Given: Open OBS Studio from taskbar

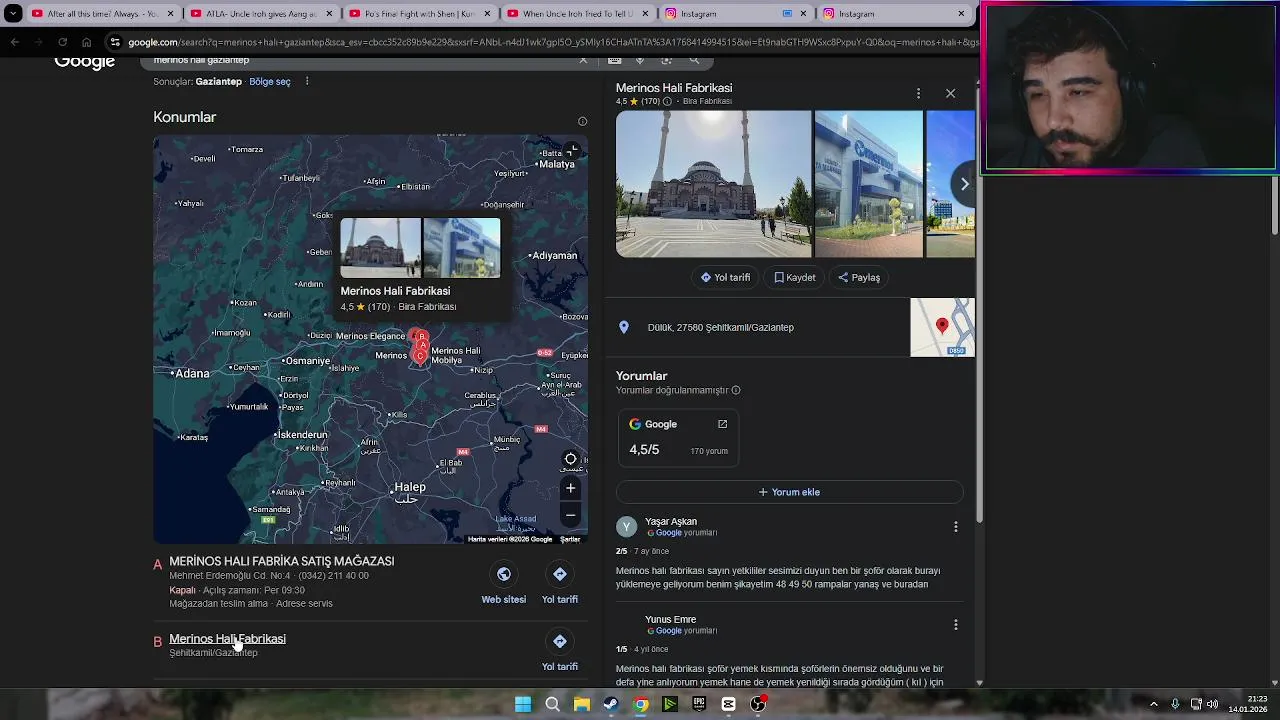Looking at the screenshot, I should [x=758, y=704].
